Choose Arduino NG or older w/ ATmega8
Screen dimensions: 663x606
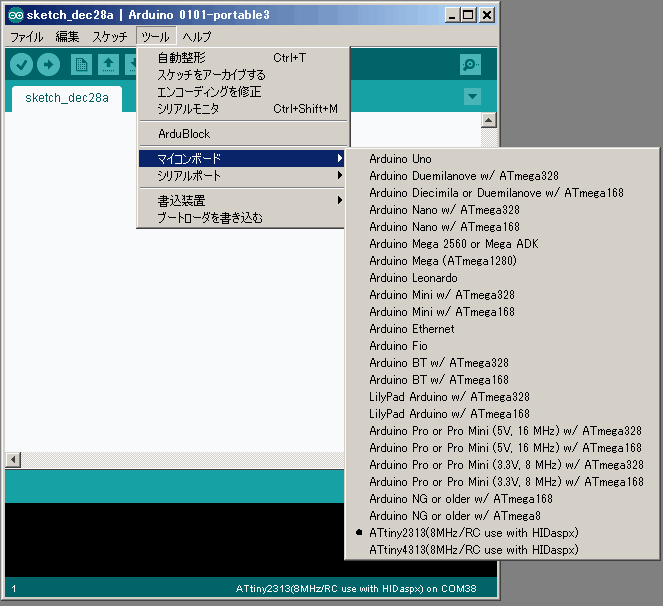pyautogui.click(x=502, y=516)
